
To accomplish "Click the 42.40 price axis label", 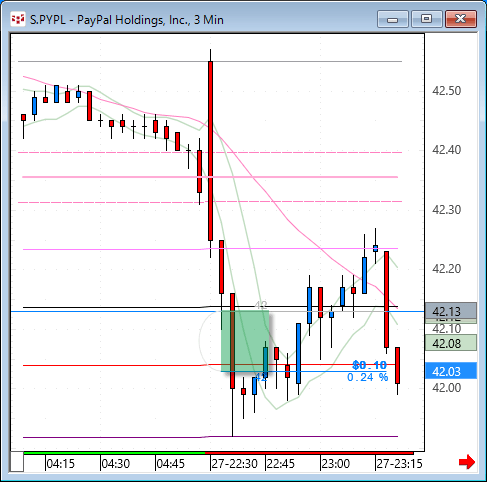I will [446, 150].
